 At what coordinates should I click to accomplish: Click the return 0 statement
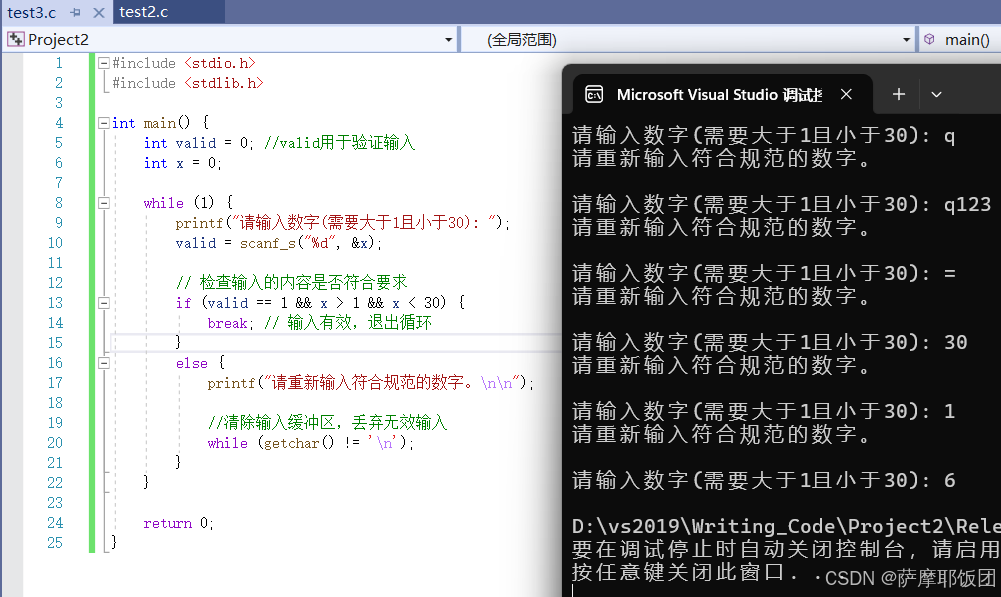click(178, 523)
